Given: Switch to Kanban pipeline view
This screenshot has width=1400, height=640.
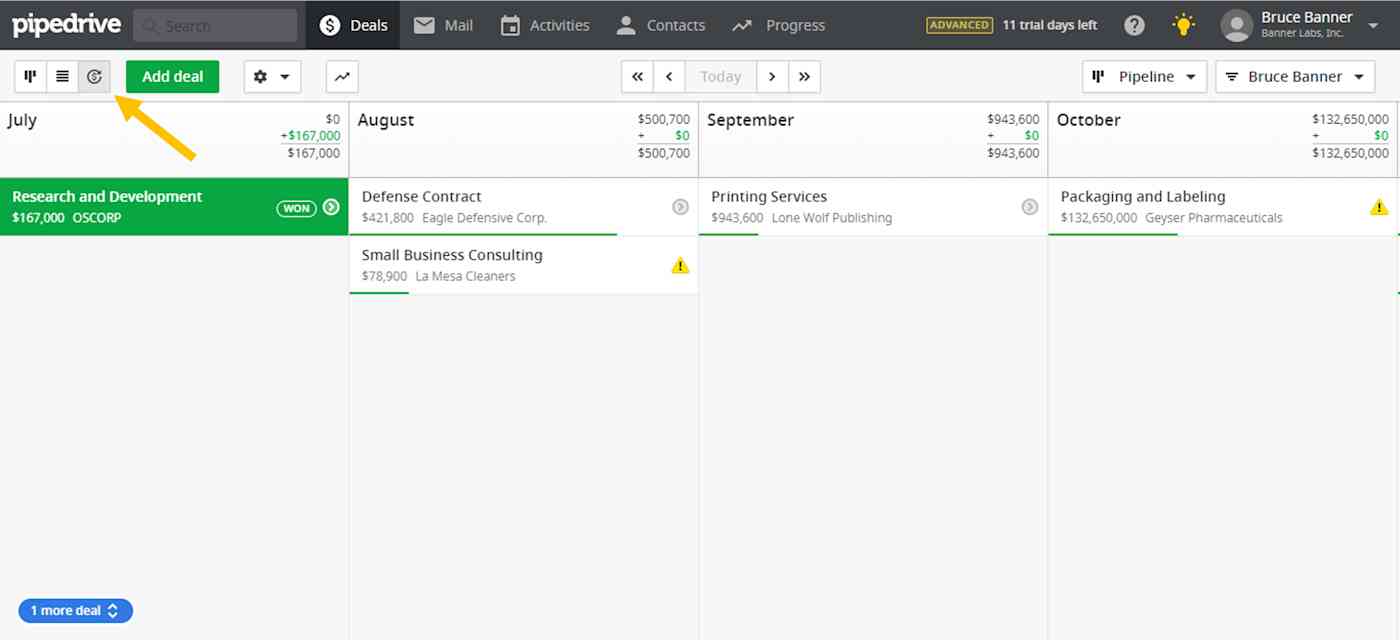Looking at the screenshot, I should point(29,76).
